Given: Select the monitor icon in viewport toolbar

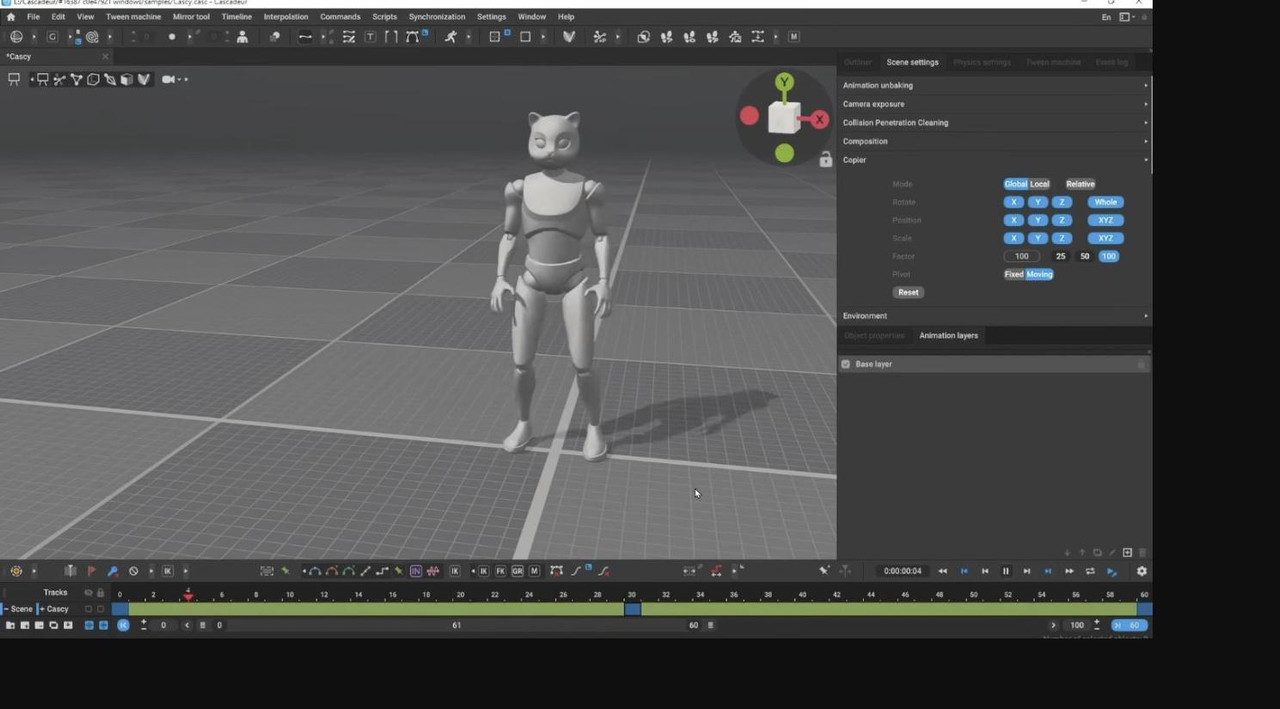Looking at the screenshot, I should pos(14,79).
